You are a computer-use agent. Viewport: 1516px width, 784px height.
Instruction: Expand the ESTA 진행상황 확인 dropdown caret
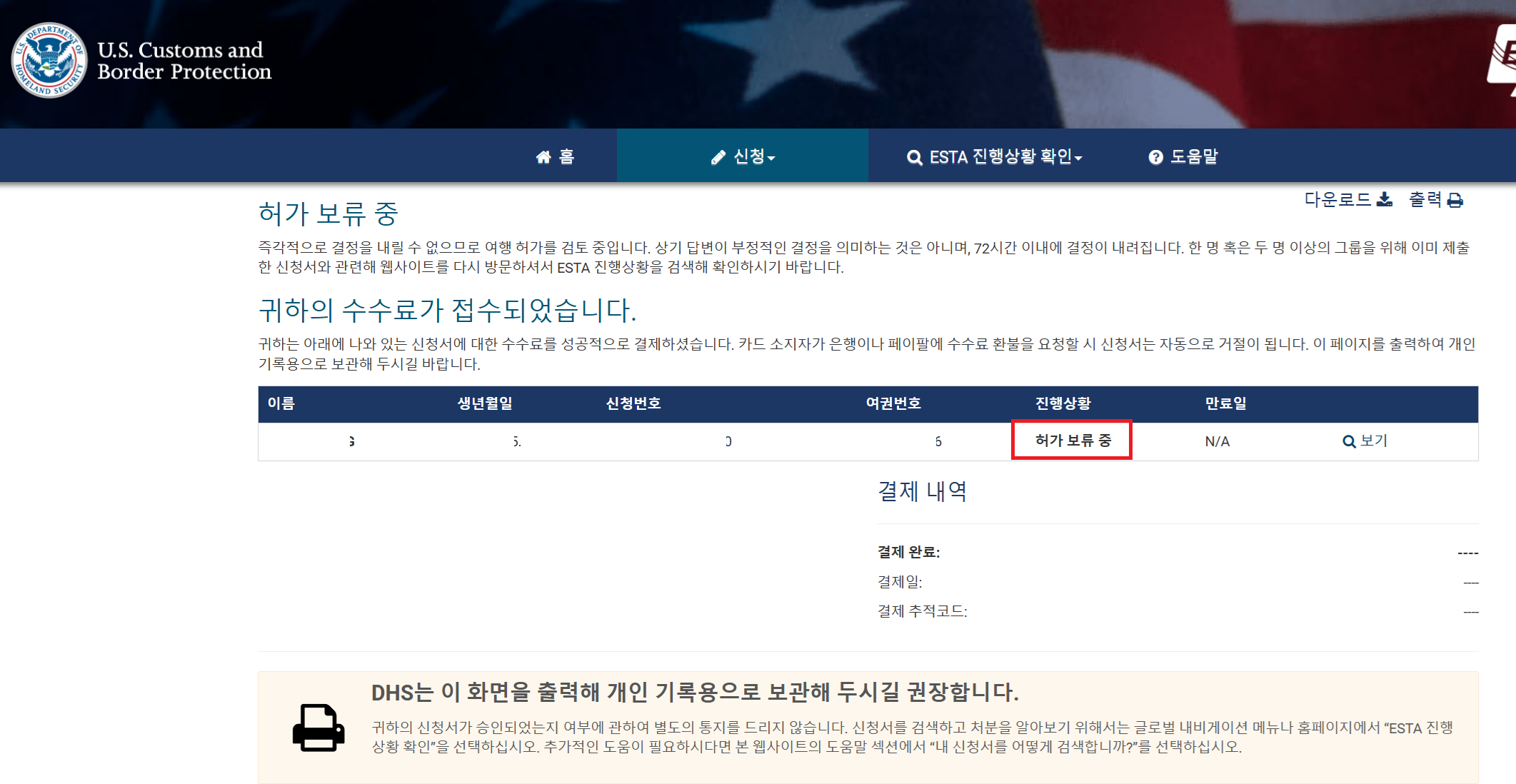coord(1078,159)
